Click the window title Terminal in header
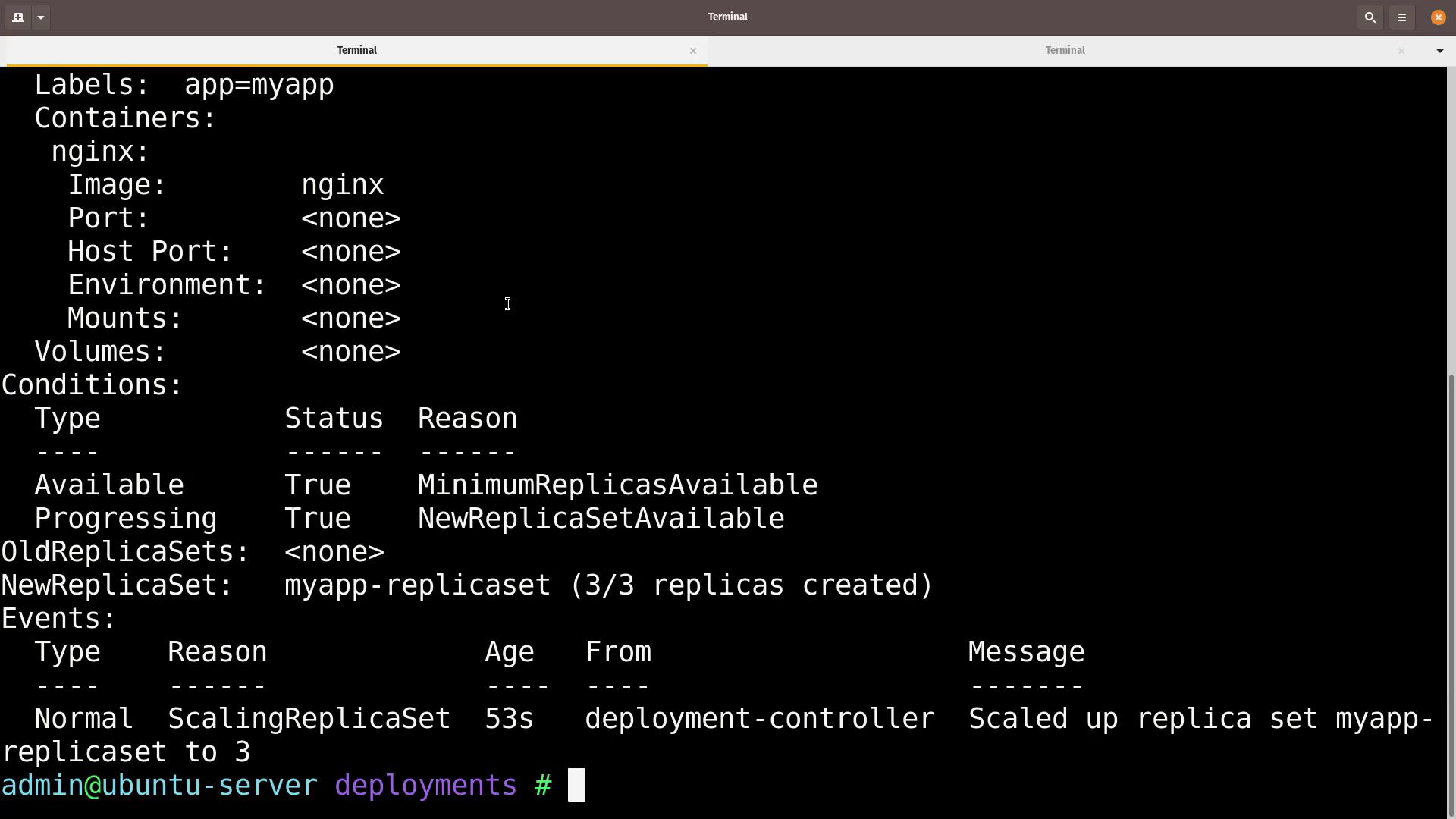 (727, 17)
